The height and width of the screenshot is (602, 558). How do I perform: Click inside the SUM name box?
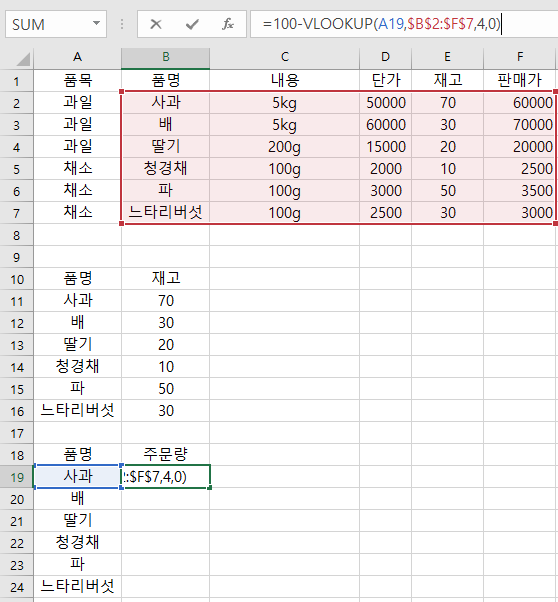tap(48, 25)
